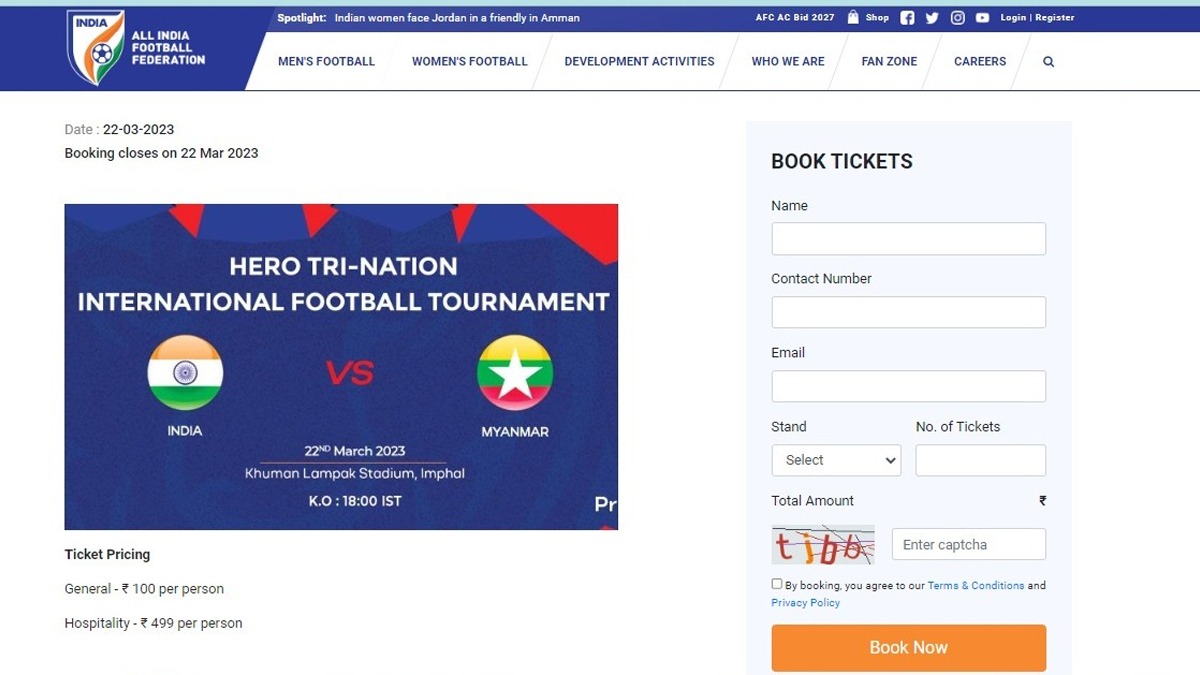1200x675 pixels.
Task: Click the All India Football Federation logo
Action: tap(135, 47)
